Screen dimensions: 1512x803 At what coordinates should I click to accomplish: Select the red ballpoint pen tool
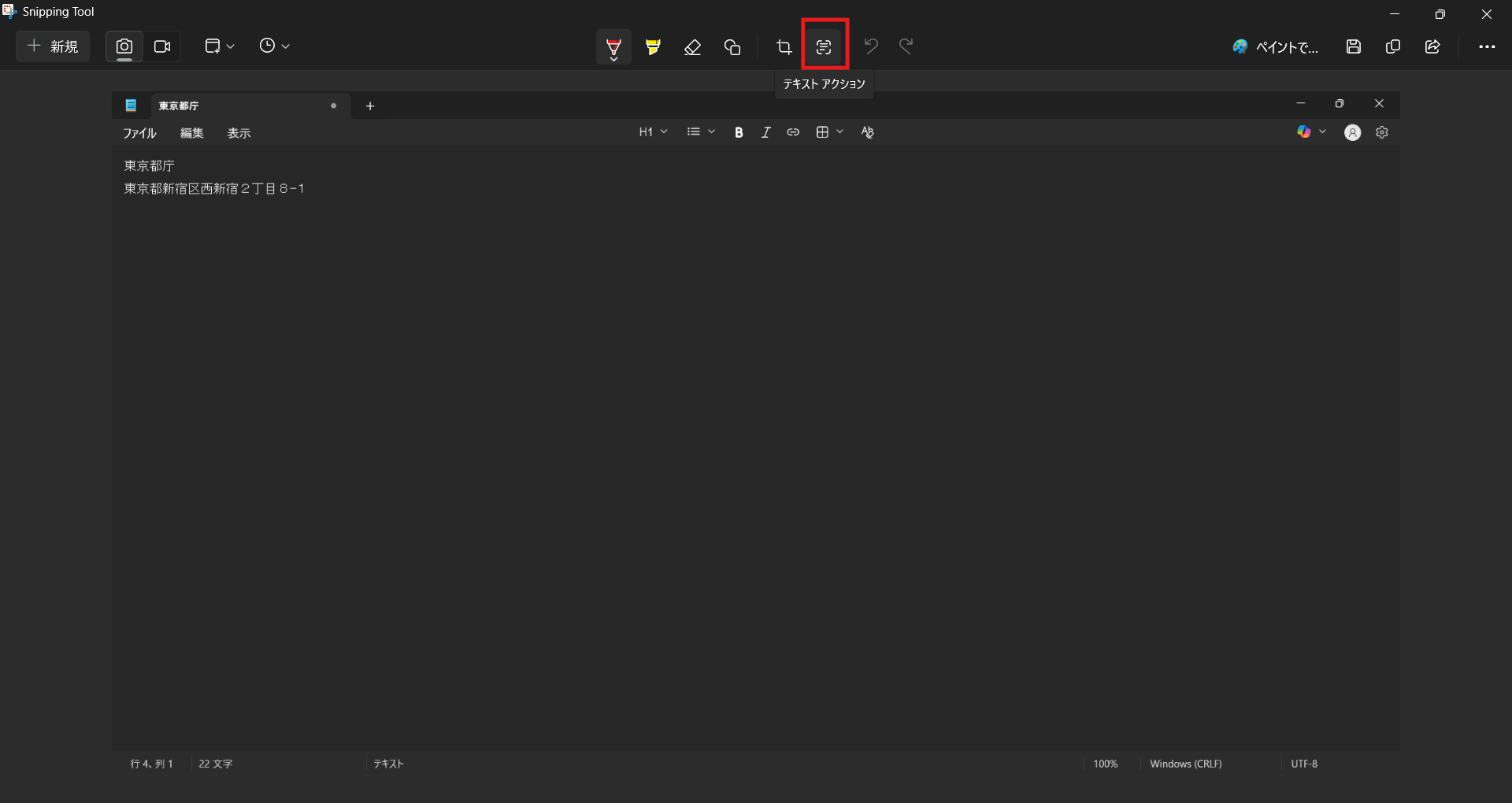[613, 47]
